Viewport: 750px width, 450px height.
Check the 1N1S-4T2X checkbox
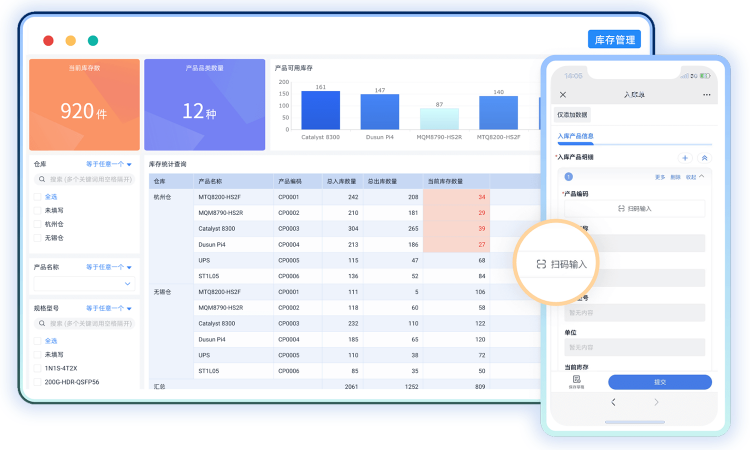[x=37, y=368]
